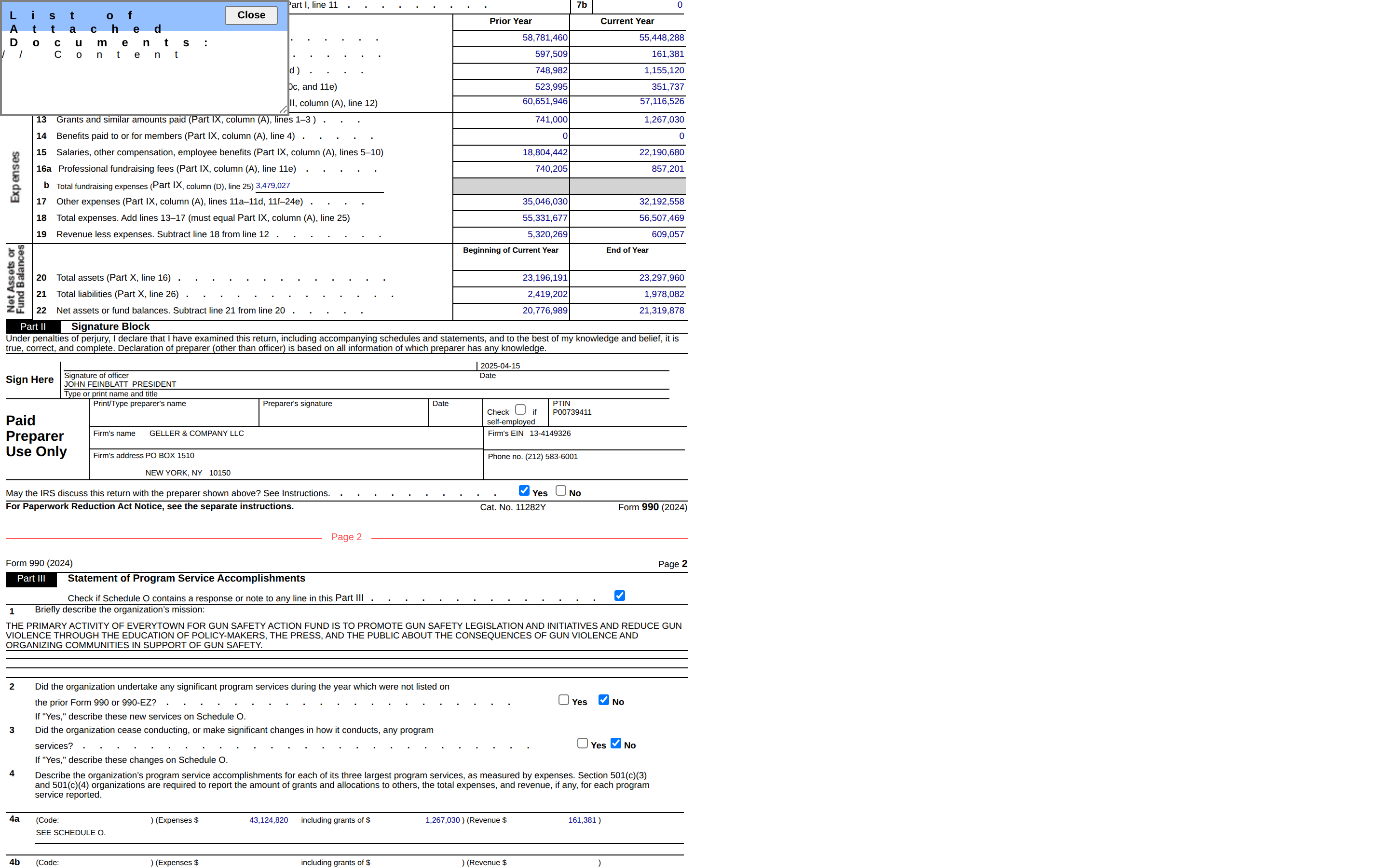Click line 19 prior year value 5,320,269
Screen dimensions: 1389x868
[x=547, y=234]
